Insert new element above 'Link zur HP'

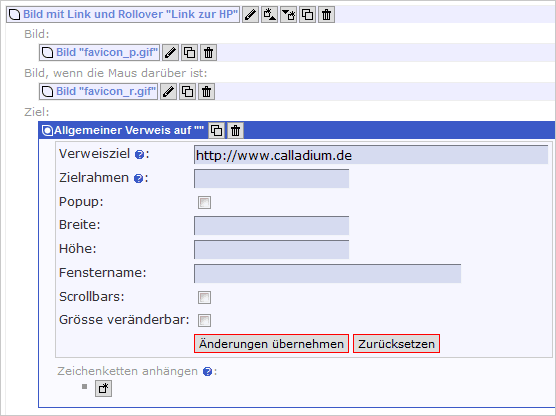click(x=269, y=15)
